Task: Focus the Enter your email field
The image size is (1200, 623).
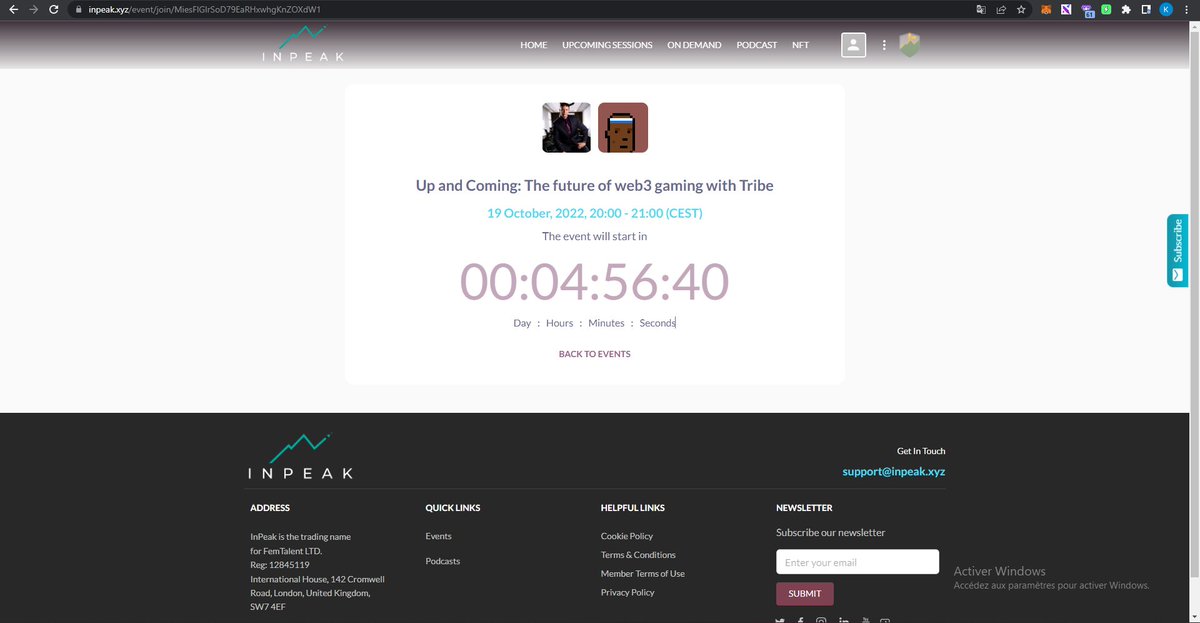Action: [x=858, y=562]
